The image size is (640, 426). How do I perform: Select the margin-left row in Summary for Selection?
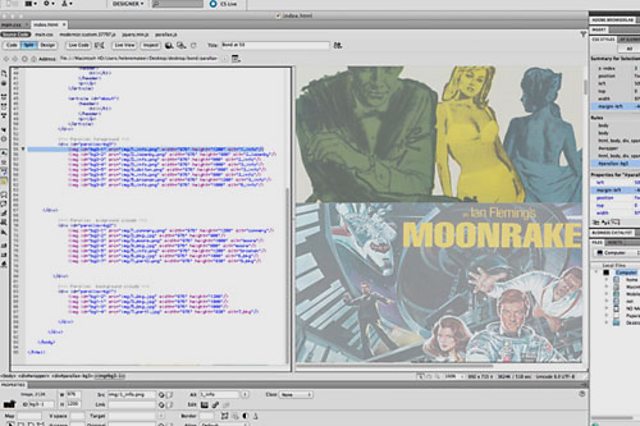616,106
